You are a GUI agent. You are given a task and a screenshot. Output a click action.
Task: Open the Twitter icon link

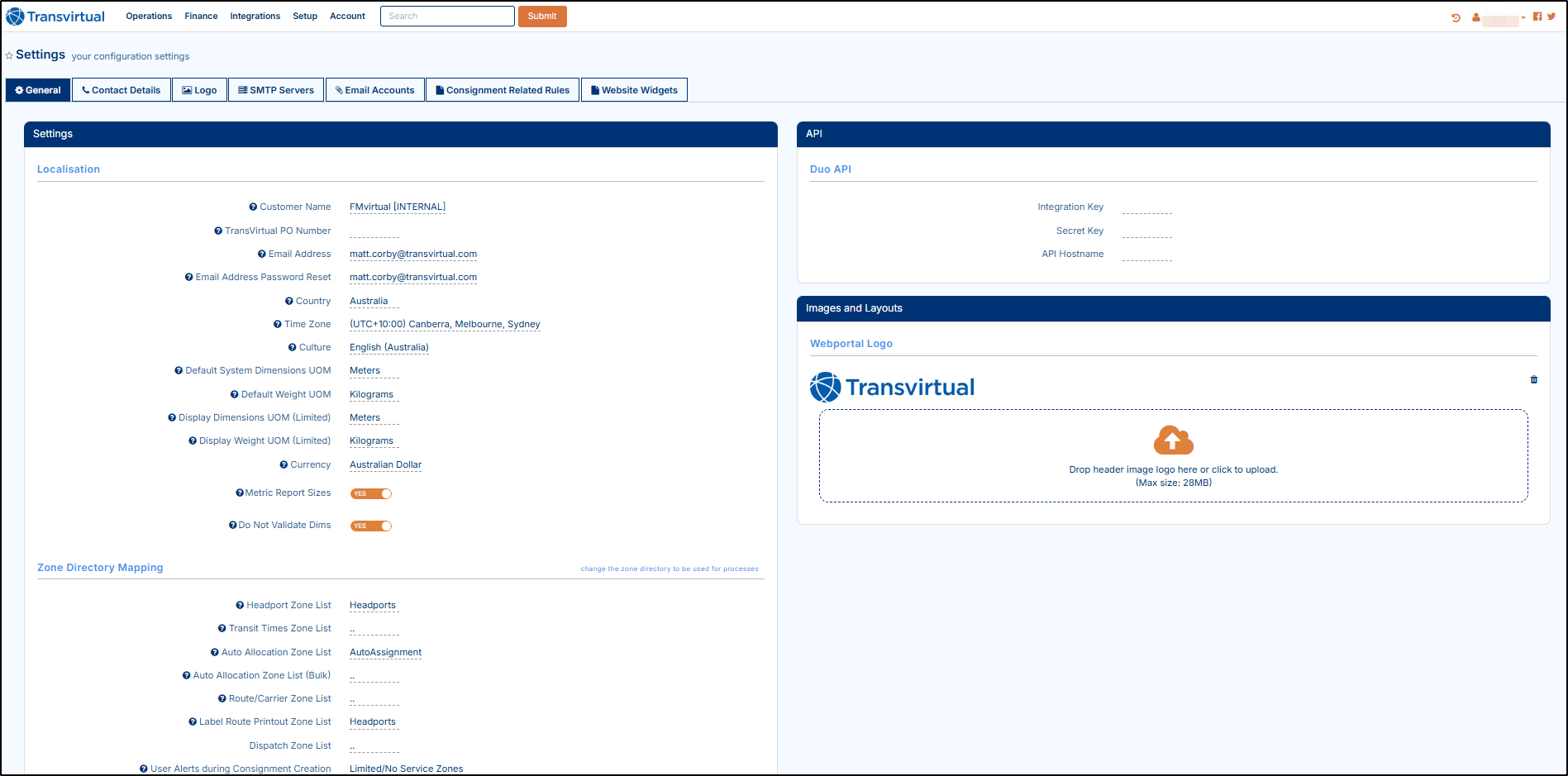1551,17
